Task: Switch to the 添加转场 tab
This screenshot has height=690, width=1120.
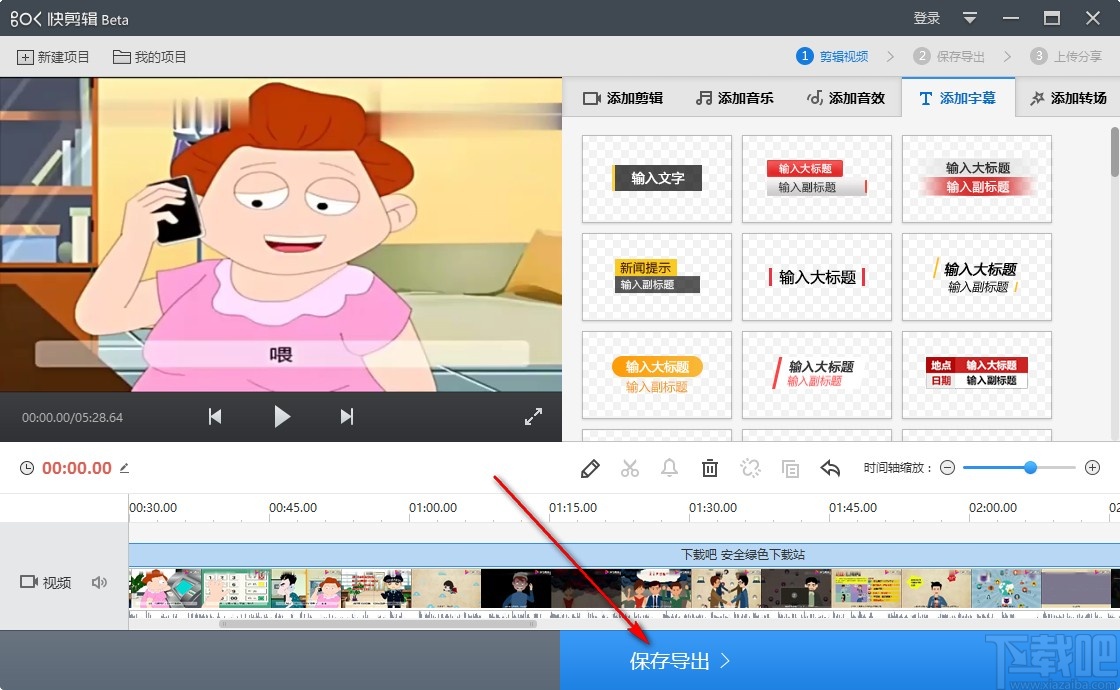Action: point(1068,98)
